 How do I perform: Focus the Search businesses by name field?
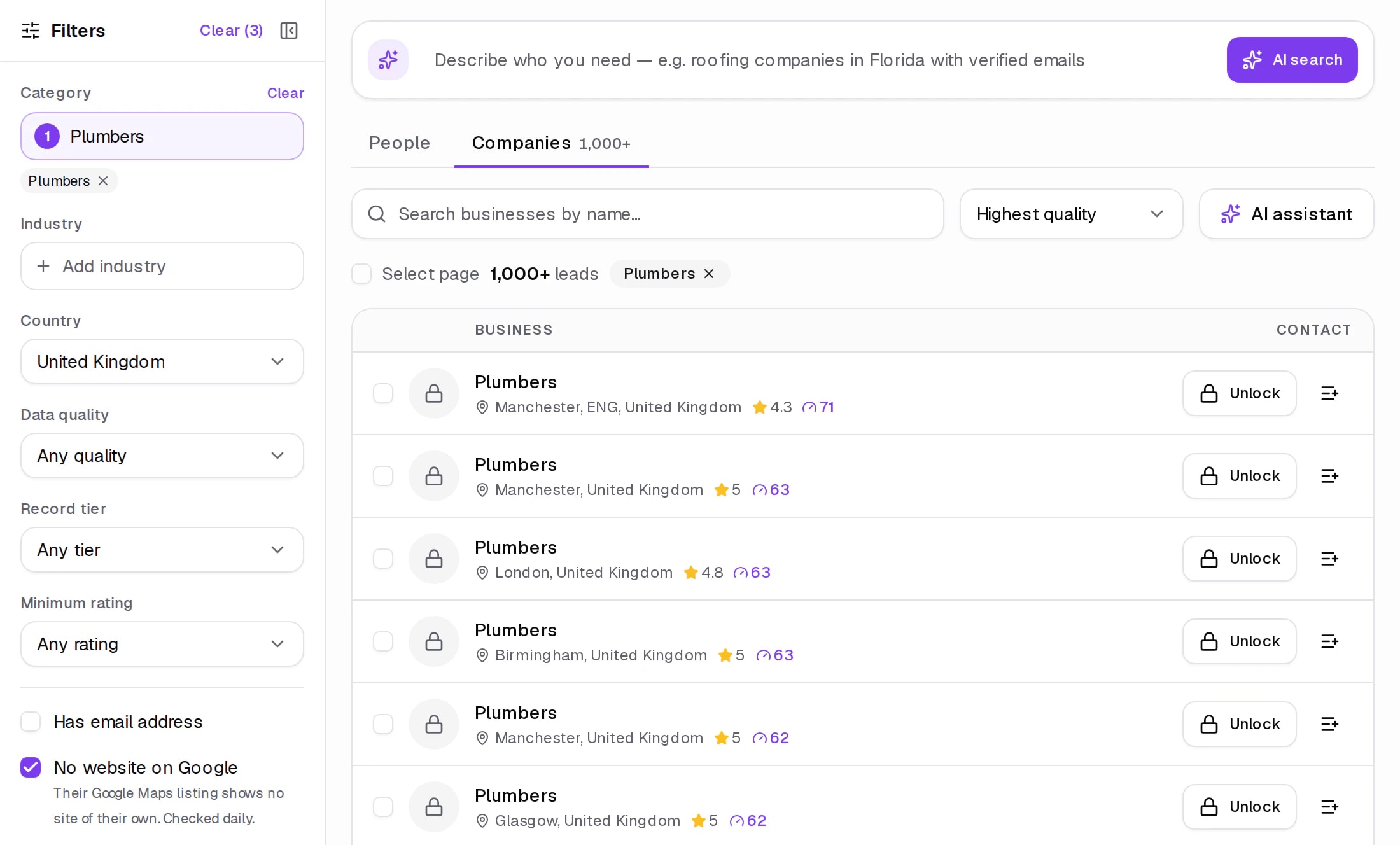(647, 214)
